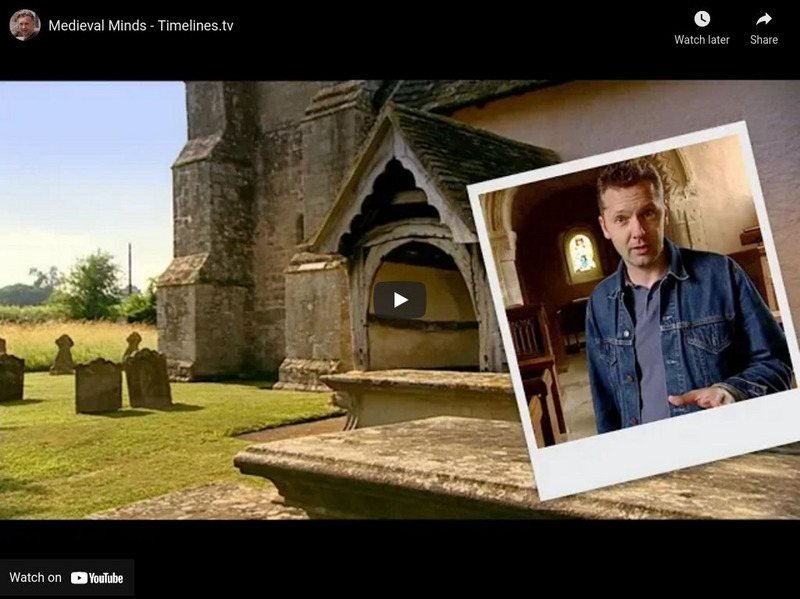Image resolution: width=800 pixels, height=599 pixels.
Task: Click the 'Watch on' text in watermark
Action: click(x=35, y=575)
